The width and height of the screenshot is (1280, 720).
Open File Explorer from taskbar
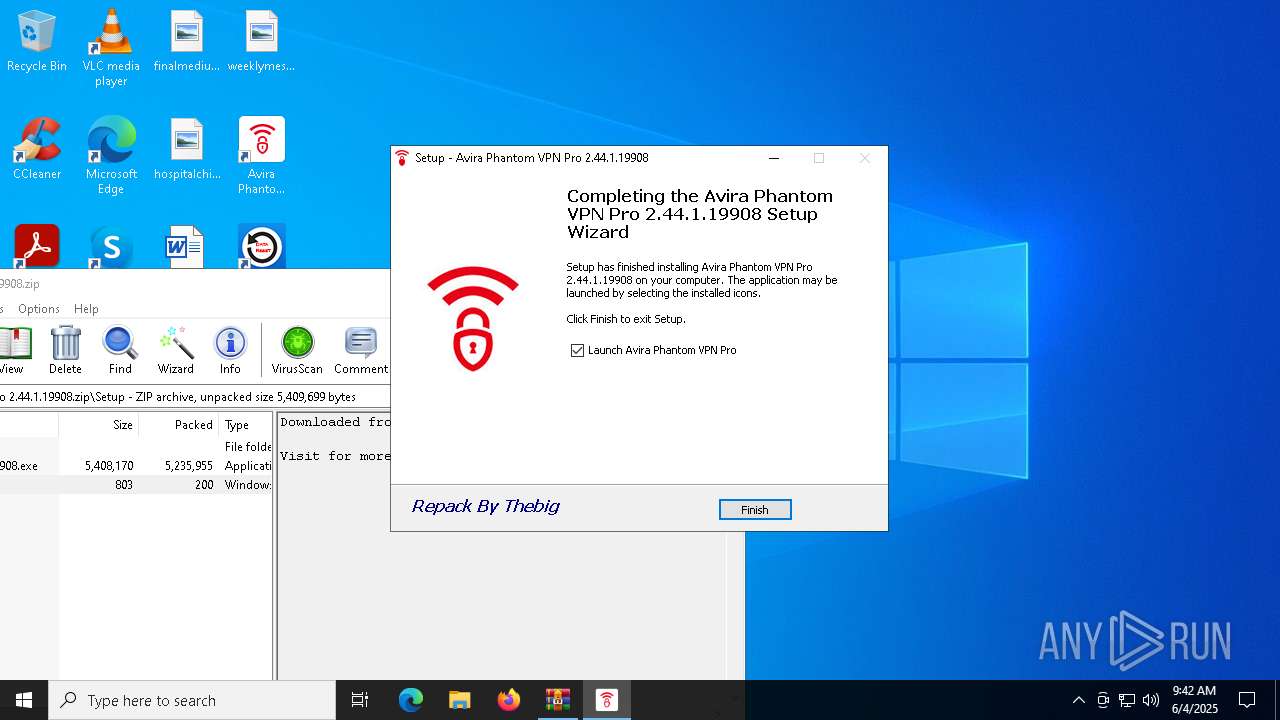(459, 700)
